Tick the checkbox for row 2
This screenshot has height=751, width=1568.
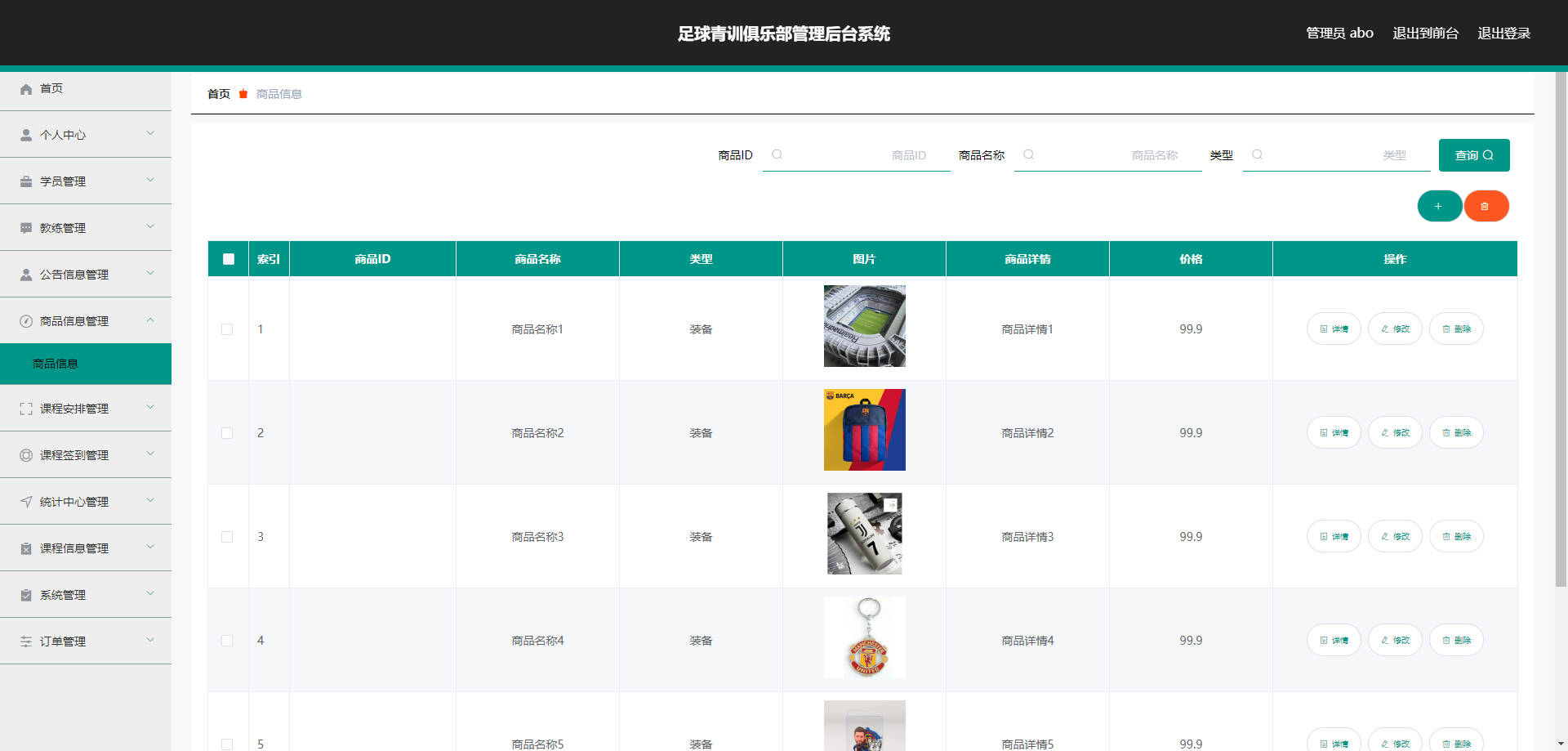pyautogui.click(x=227, y=433)
